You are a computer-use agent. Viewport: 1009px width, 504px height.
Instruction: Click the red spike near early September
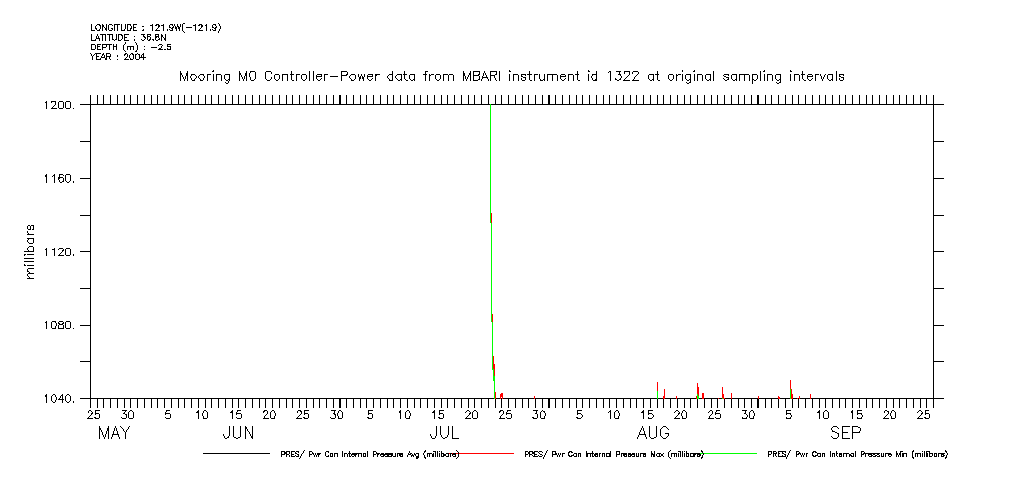click(790, 387)
